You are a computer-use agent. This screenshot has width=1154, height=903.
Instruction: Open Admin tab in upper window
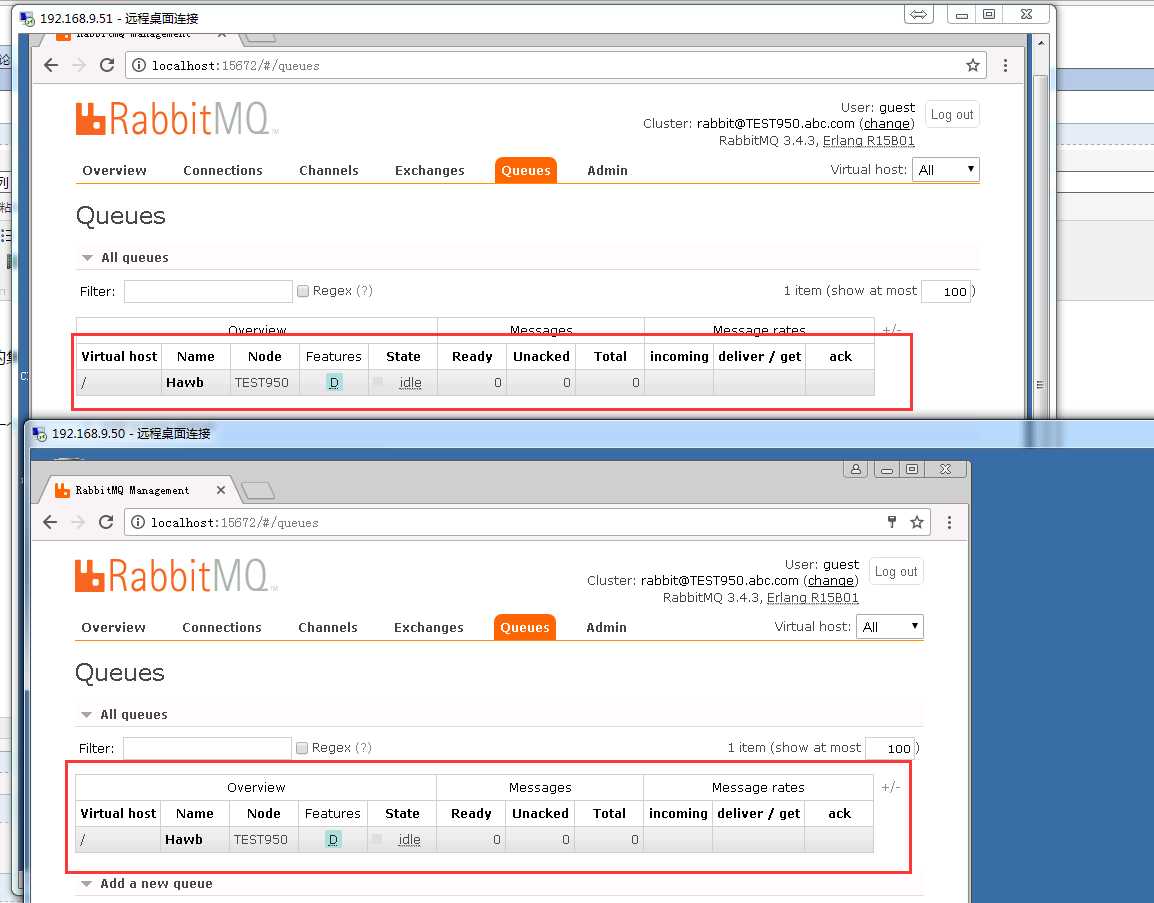[x=608, y=171]
